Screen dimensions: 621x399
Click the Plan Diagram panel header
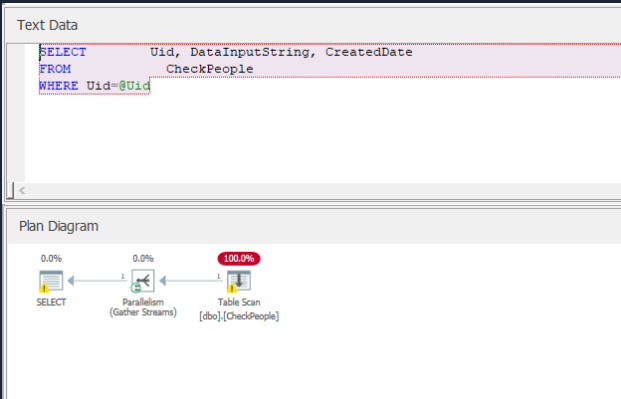coord(59,226)
